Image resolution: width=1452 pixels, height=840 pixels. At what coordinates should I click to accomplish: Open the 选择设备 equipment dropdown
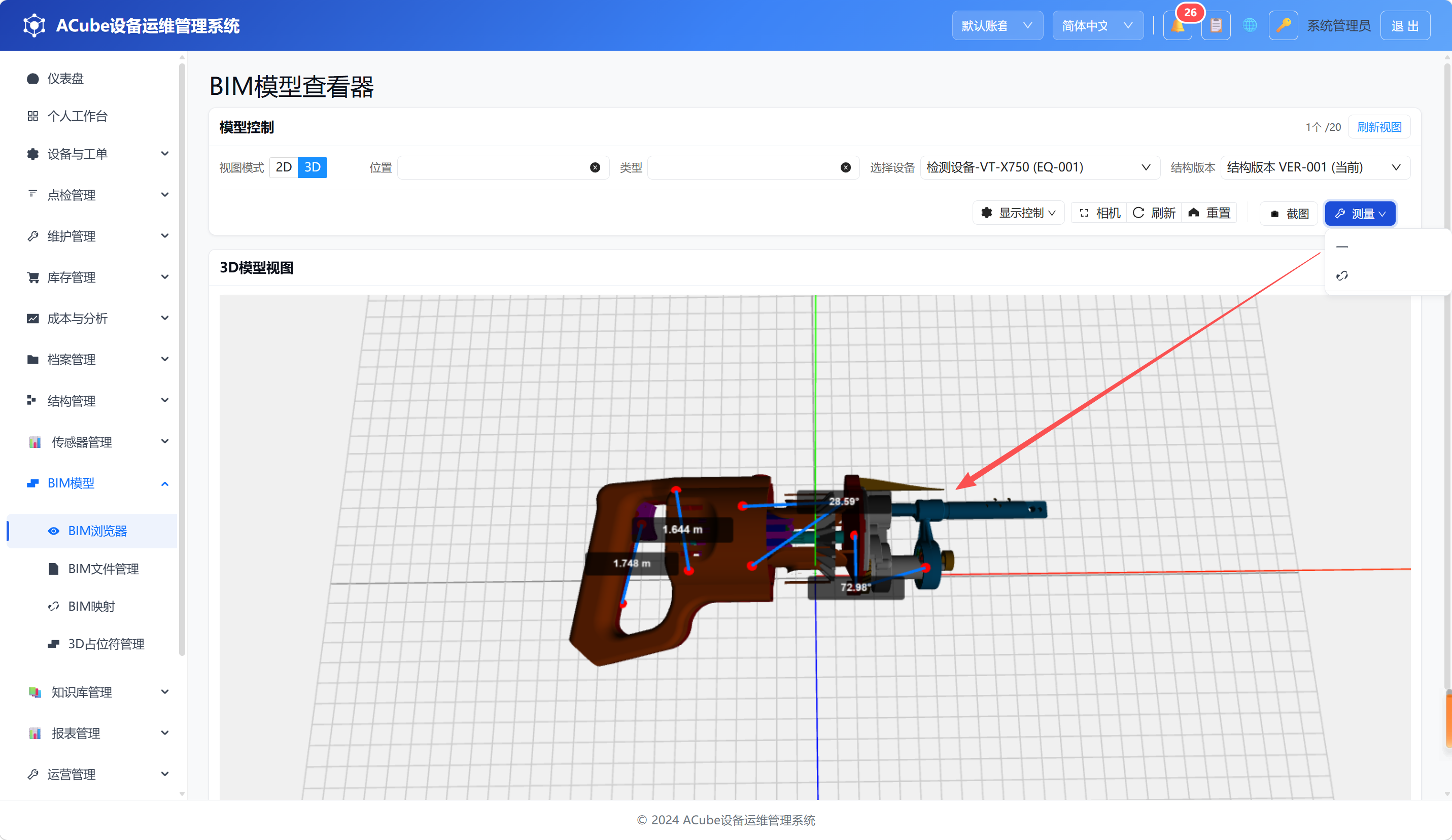[1040, 168]
